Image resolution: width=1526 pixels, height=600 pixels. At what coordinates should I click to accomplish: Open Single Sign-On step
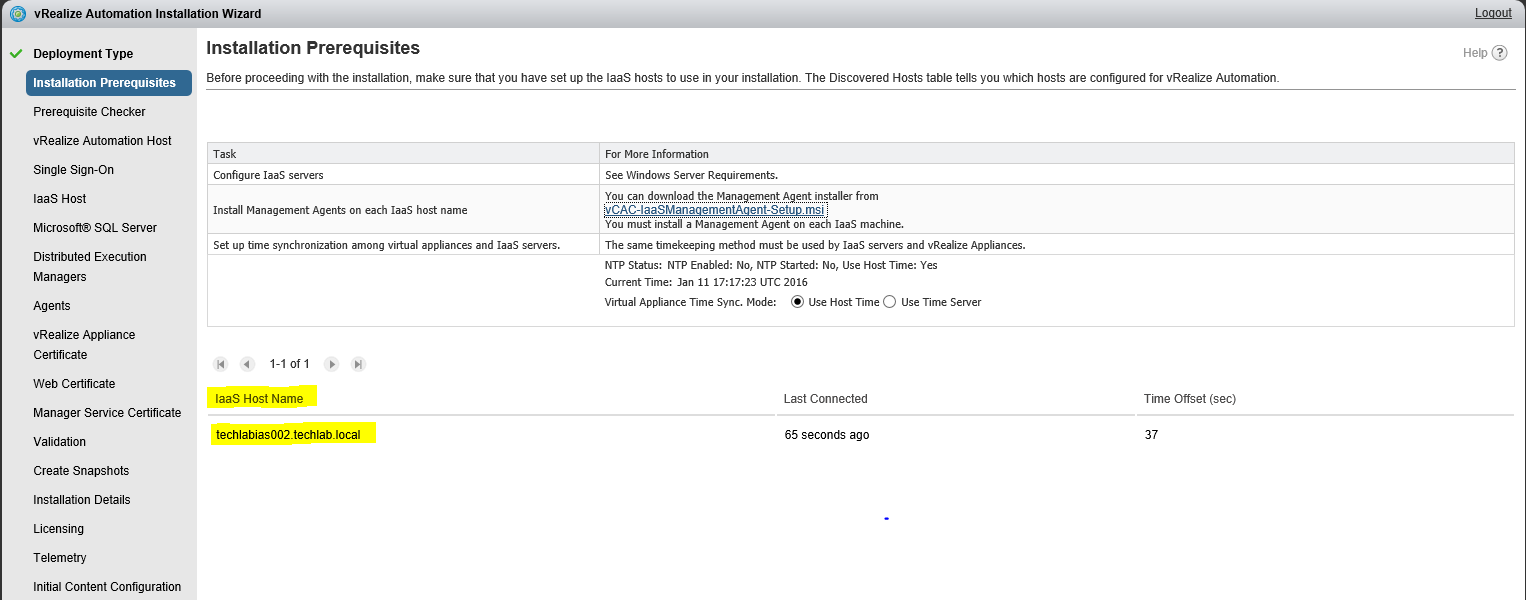pyautogui.click(x=73, y=170)
